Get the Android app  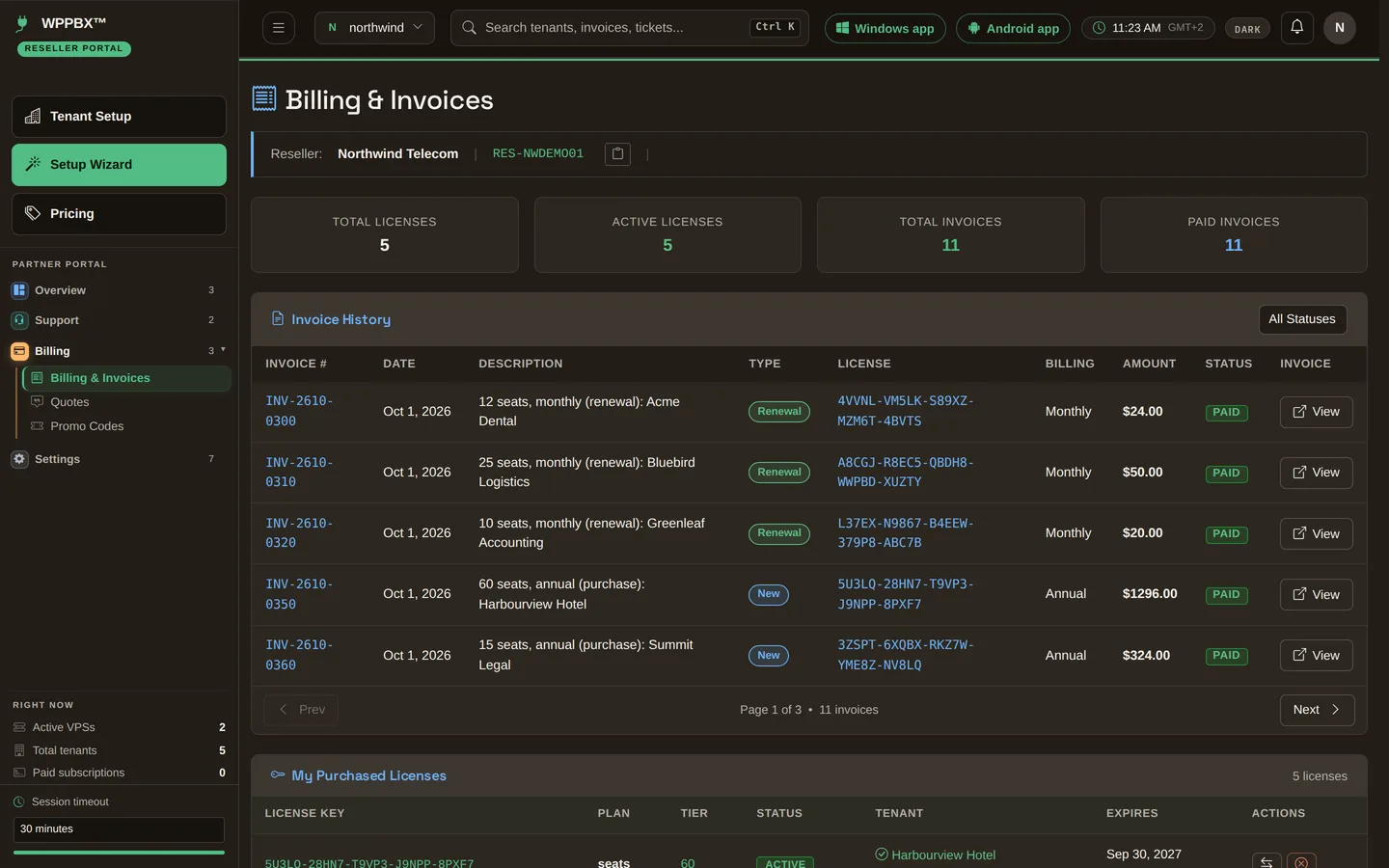click(x=1013, y=28)
